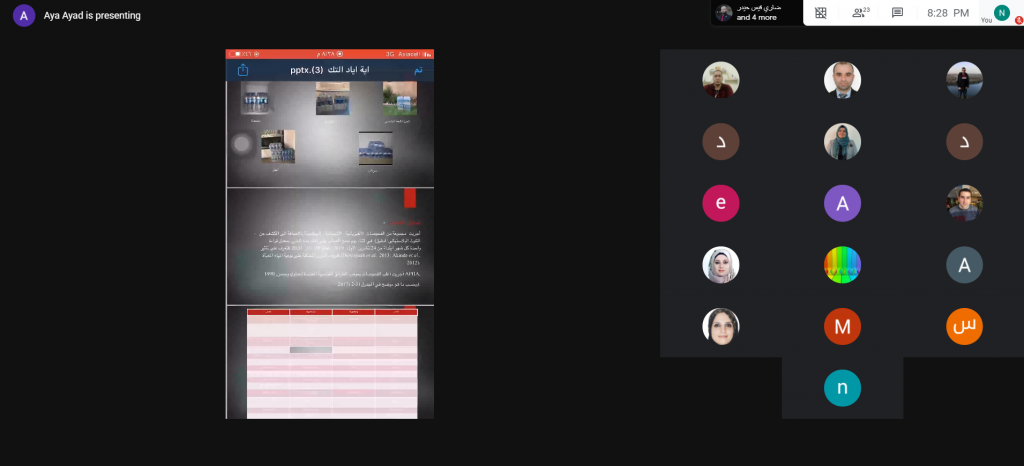
Task: Select the purple "A" participant tile
Action: point(842,203)
